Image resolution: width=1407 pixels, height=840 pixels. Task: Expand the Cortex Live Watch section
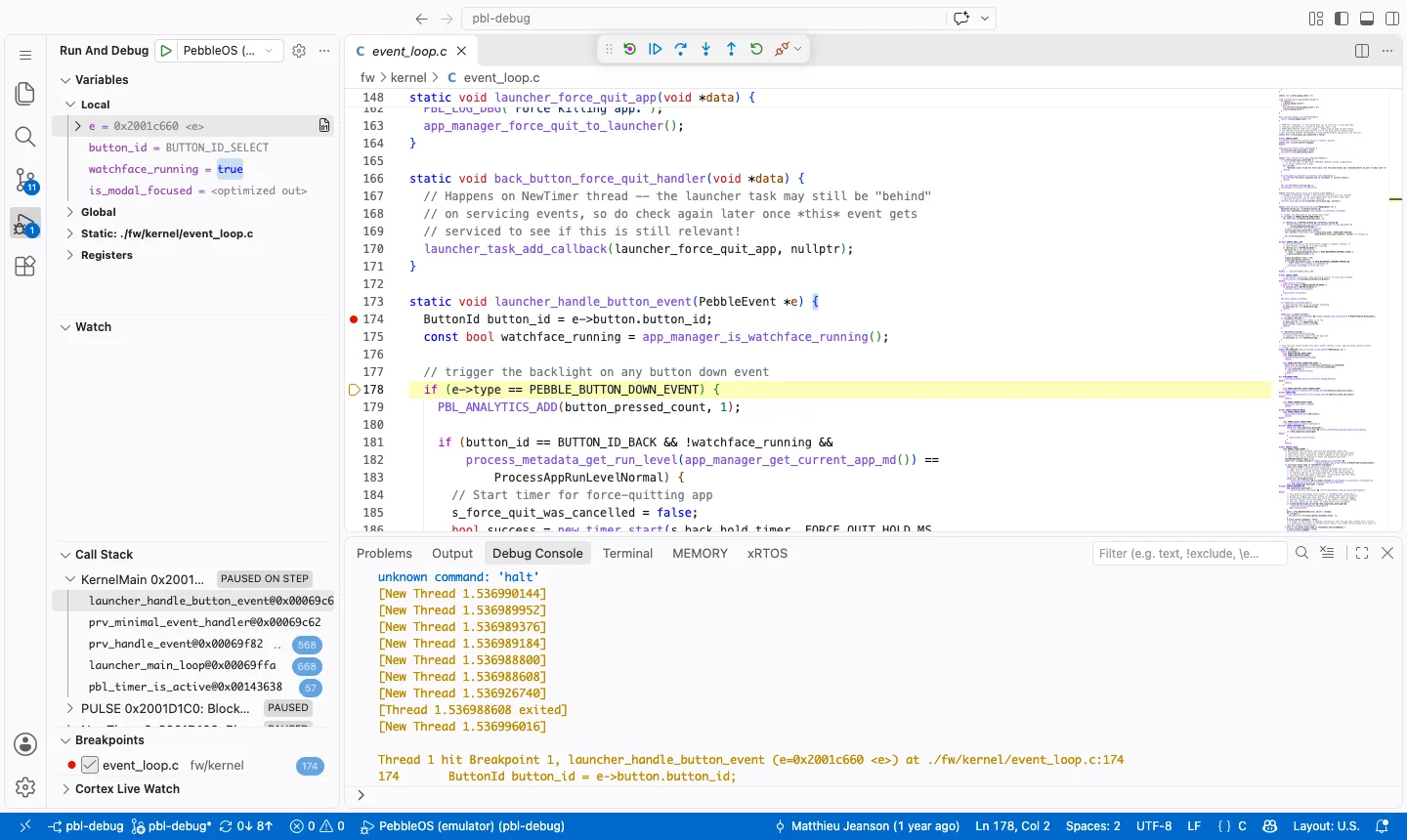click(x=65, y=789)
